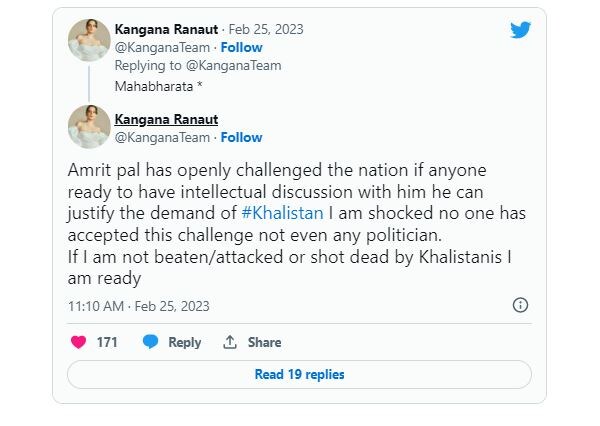Open the top Kangana Ranaut display name
This screenshot has width=600, height=426.
166,30
